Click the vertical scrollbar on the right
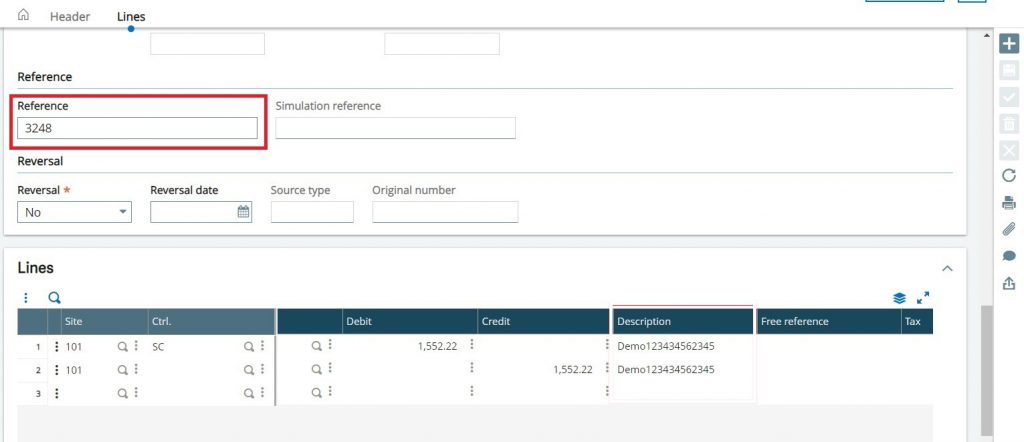This screenshot has height=442, width=1024. 986,370
